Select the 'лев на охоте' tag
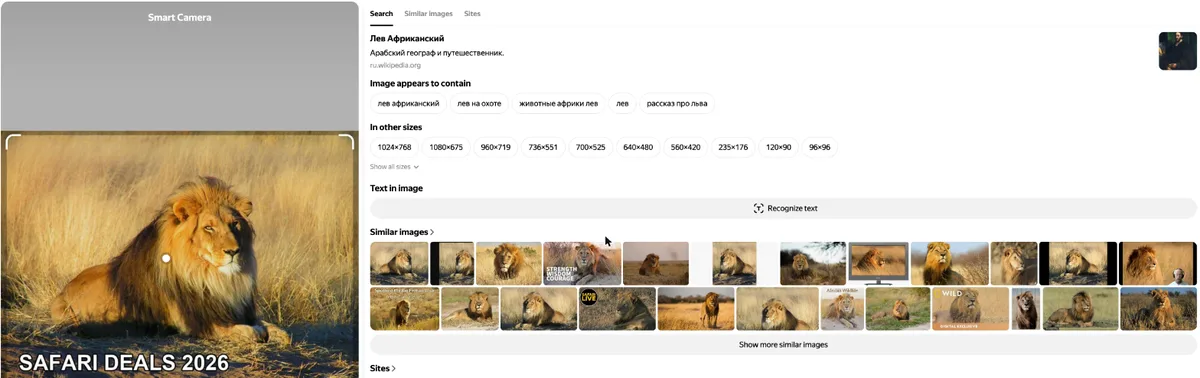The height and width of the screenshot is (378, 1200). click(479, 103)
